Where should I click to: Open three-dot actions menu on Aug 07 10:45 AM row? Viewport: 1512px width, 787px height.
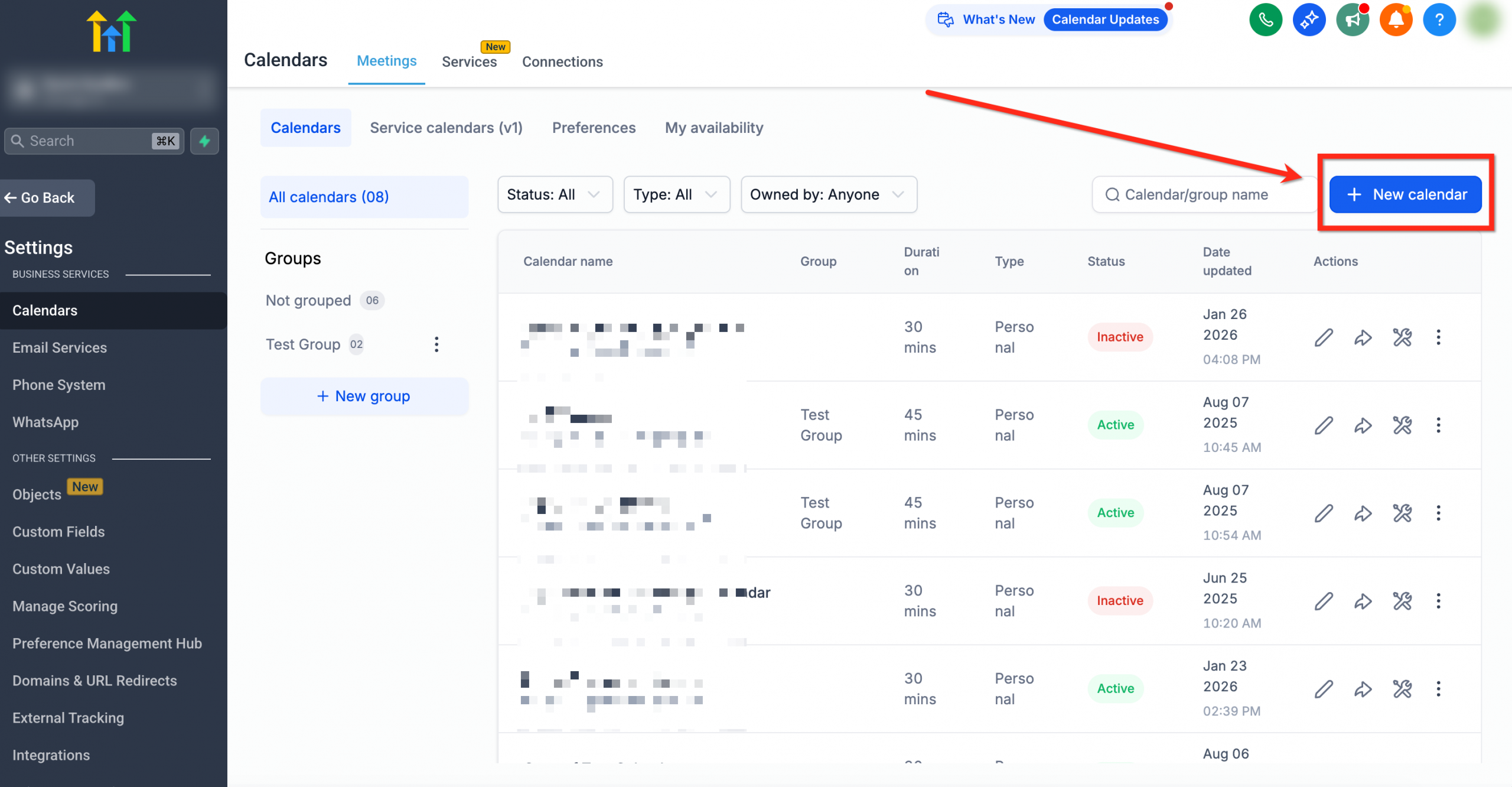click(1438, 425)
